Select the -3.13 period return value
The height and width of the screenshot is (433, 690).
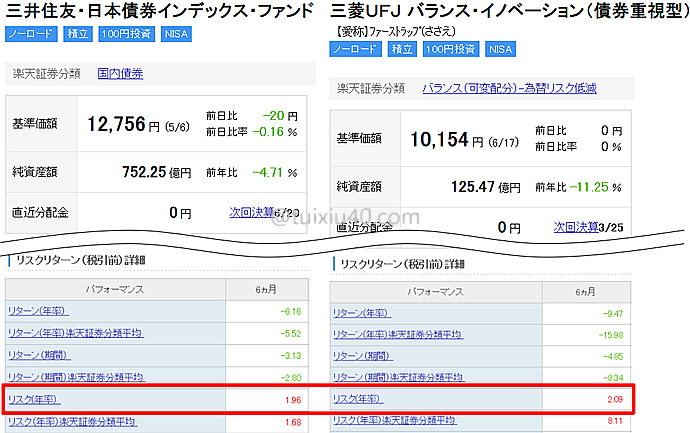click(291, 356)
